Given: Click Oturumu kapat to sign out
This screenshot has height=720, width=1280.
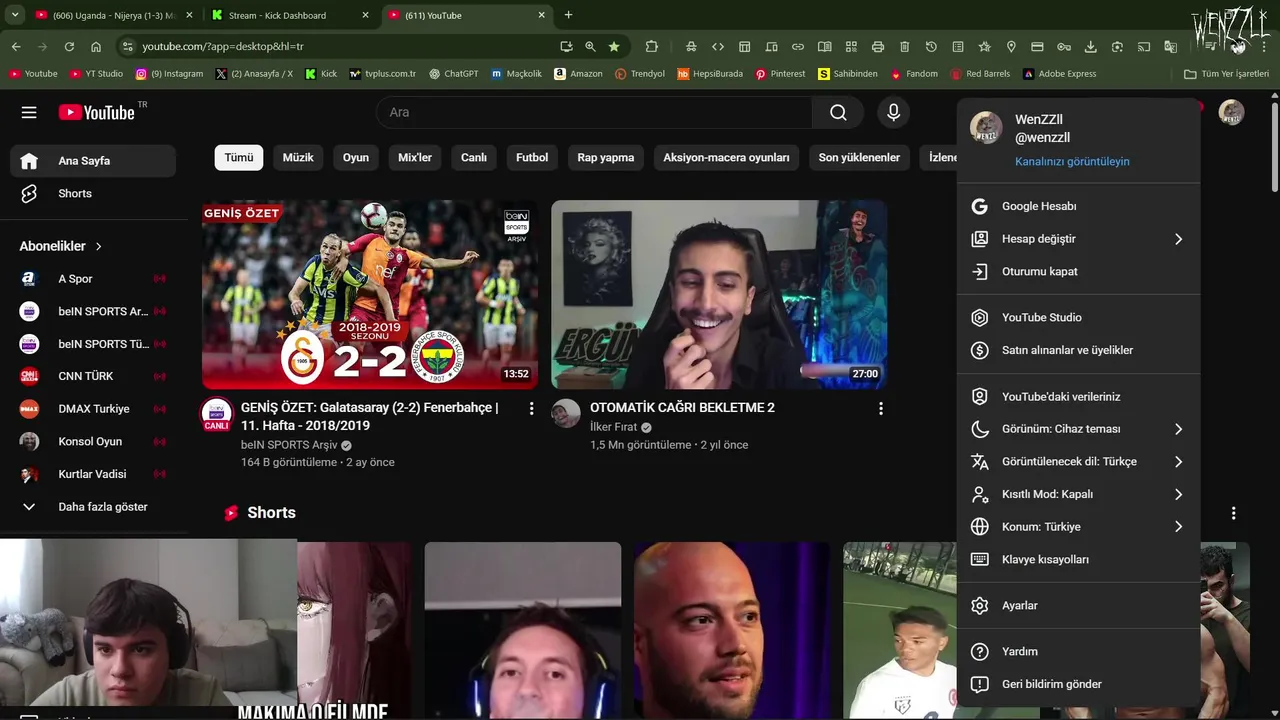Looking at the screenshot, I should [1078, 271].
